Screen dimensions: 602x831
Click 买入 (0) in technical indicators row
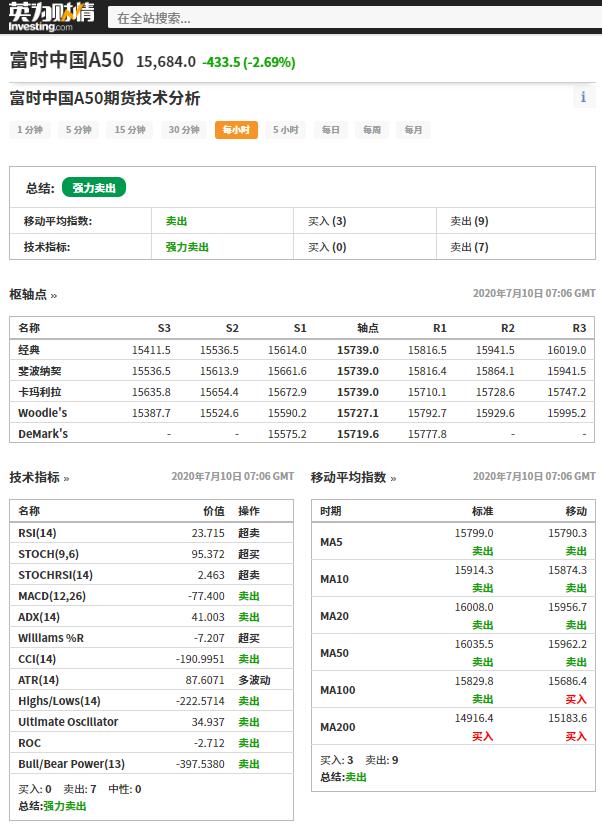pos(327,247)
